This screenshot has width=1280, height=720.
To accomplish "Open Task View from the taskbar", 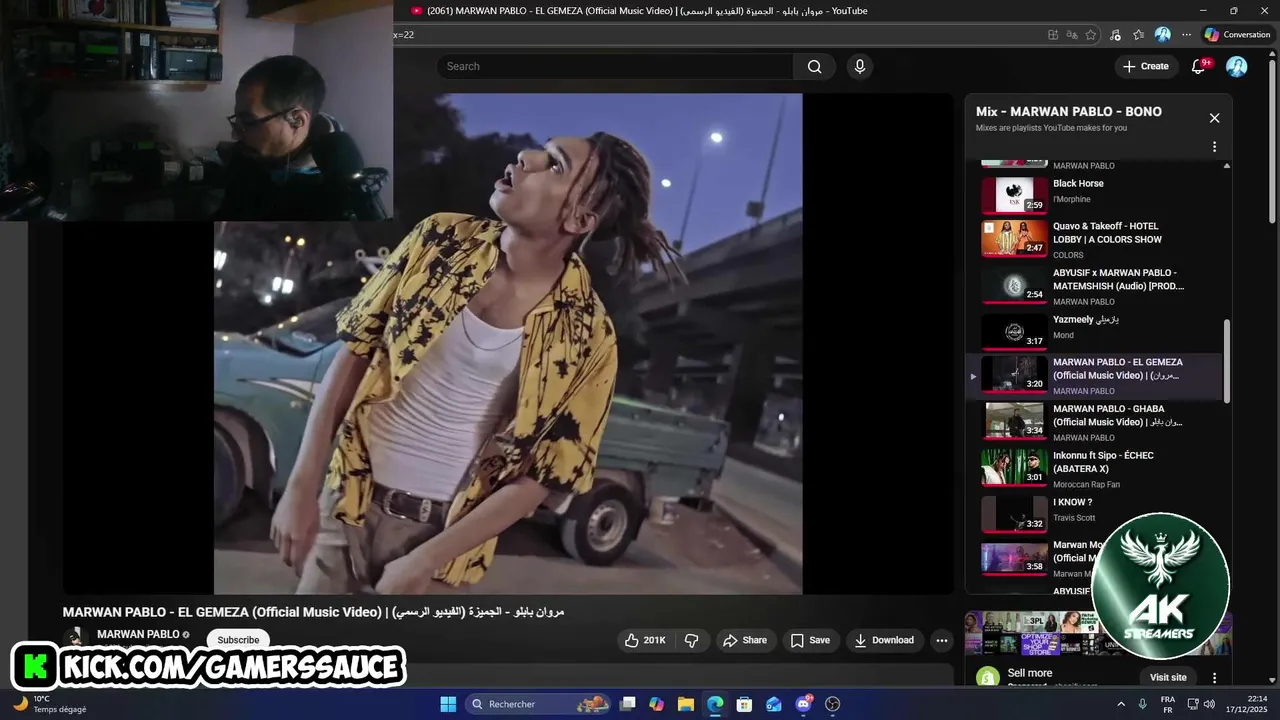I will (628, 704).
